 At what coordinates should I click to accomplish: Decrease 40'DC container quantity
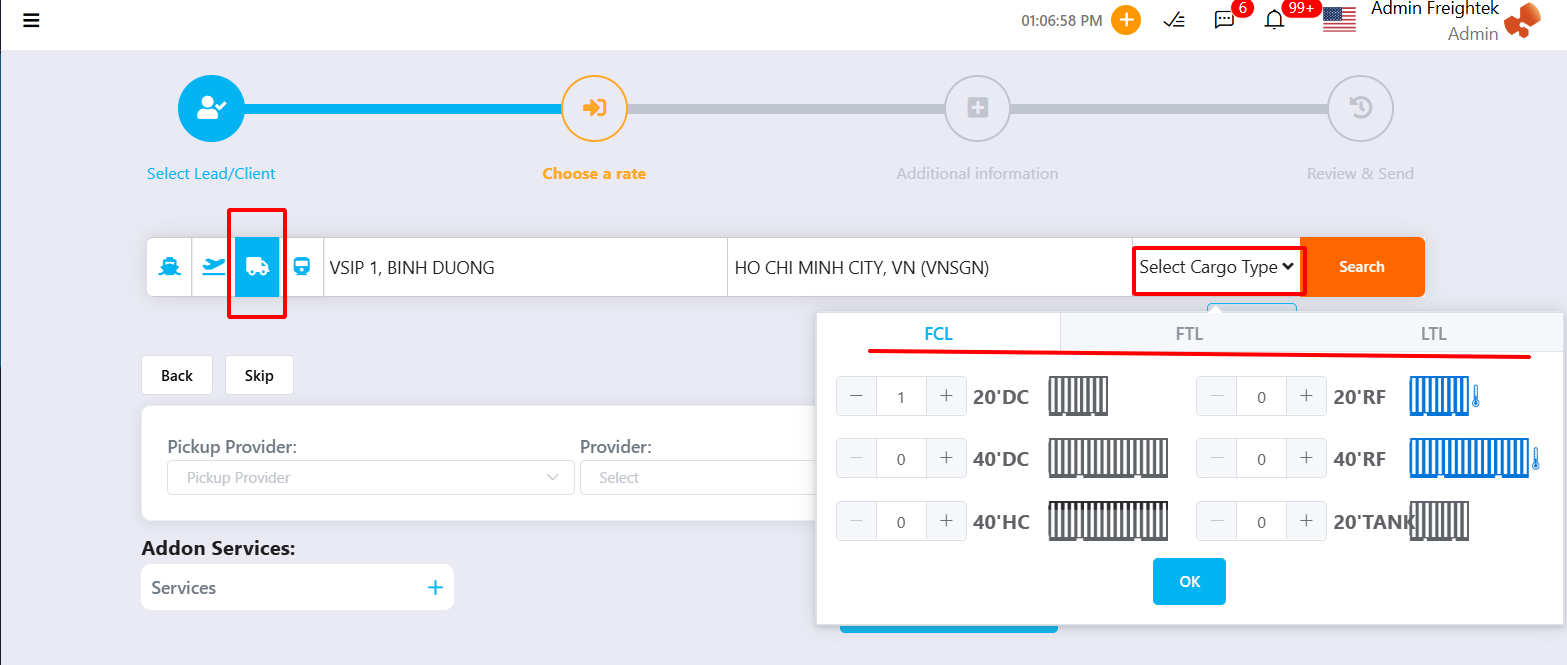click(856, 459)
